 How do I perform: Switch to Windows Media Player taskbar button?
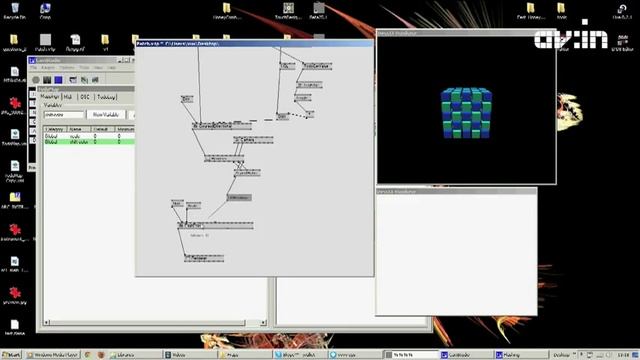[x=52, y=355]
